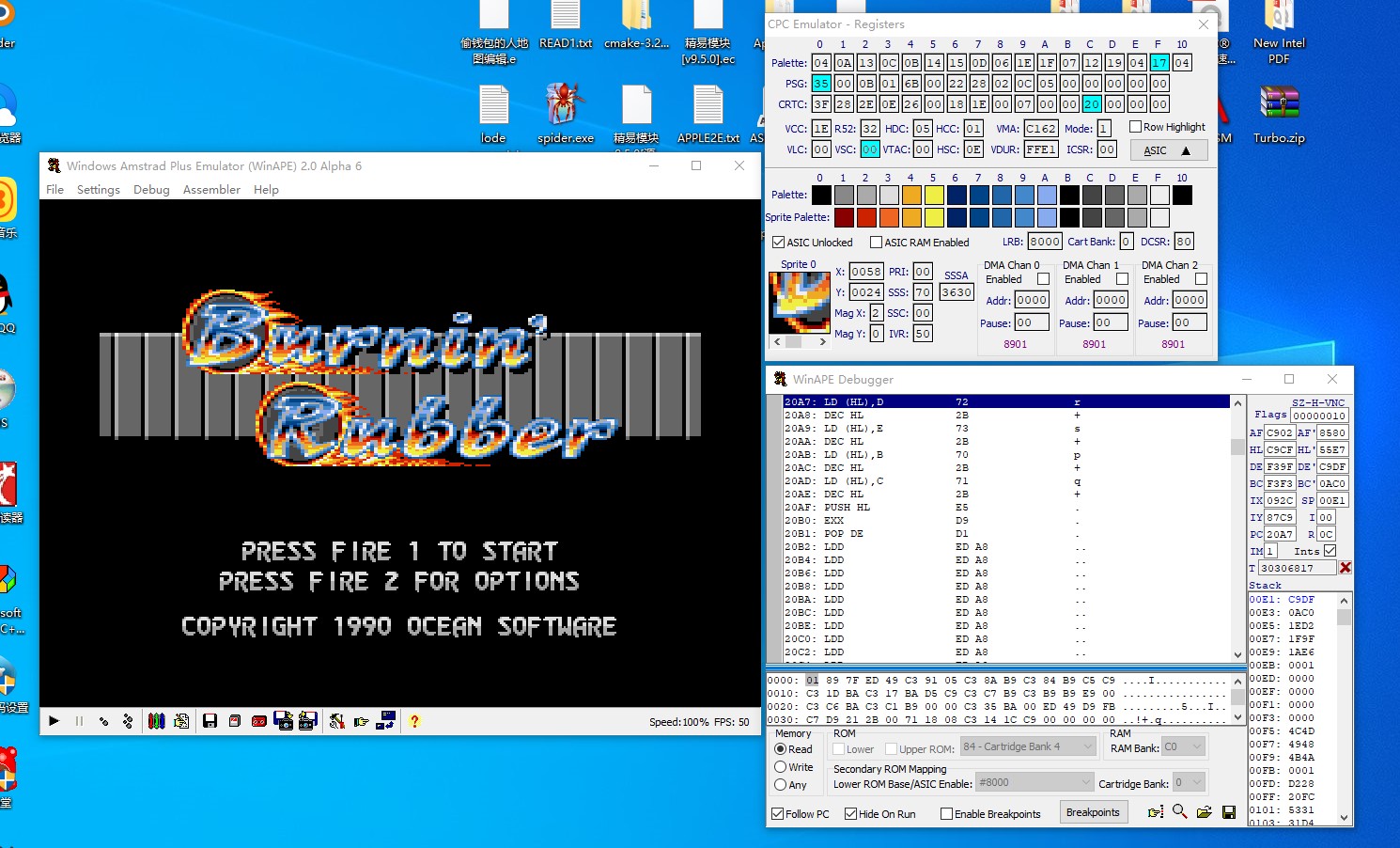Open the New Intel PDF desktop icon
Viewport: 1400px width, 848px height.
(1279, 33)
